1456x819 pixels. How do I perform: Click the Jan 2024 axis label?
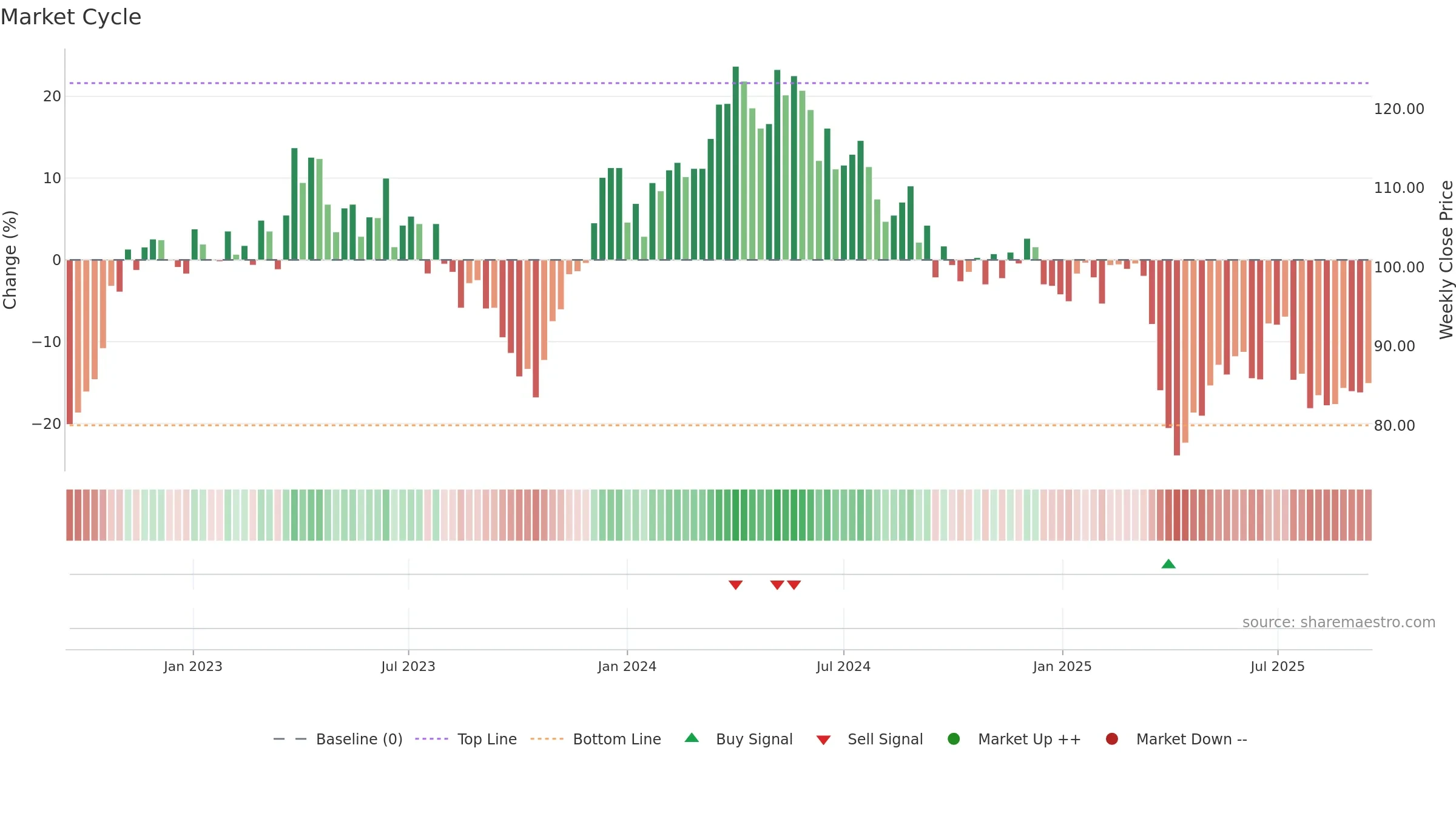(x=627, y=666)
